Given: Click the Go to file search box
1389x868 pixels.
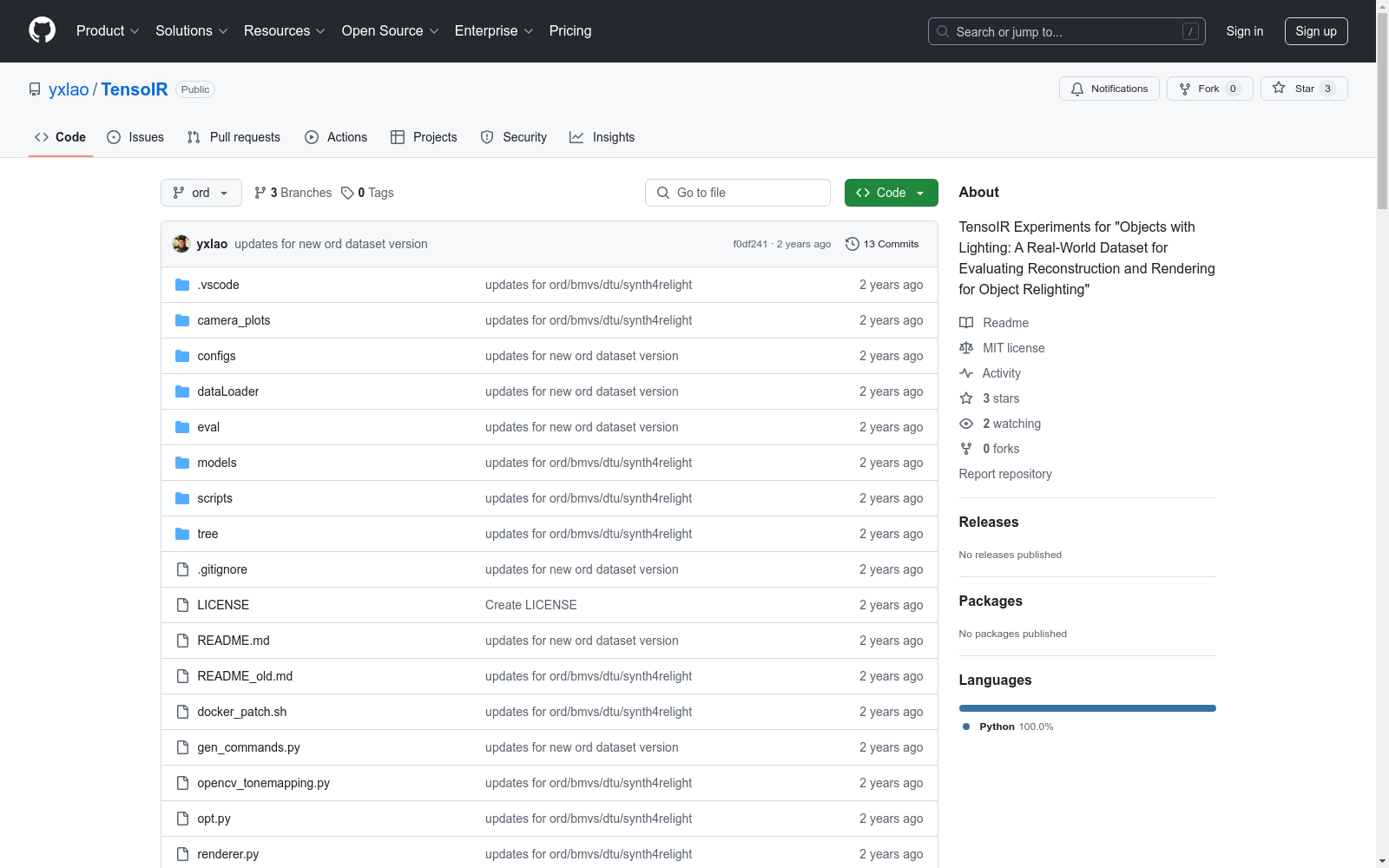Looking at the screenshot, I should tap(738, 193).
